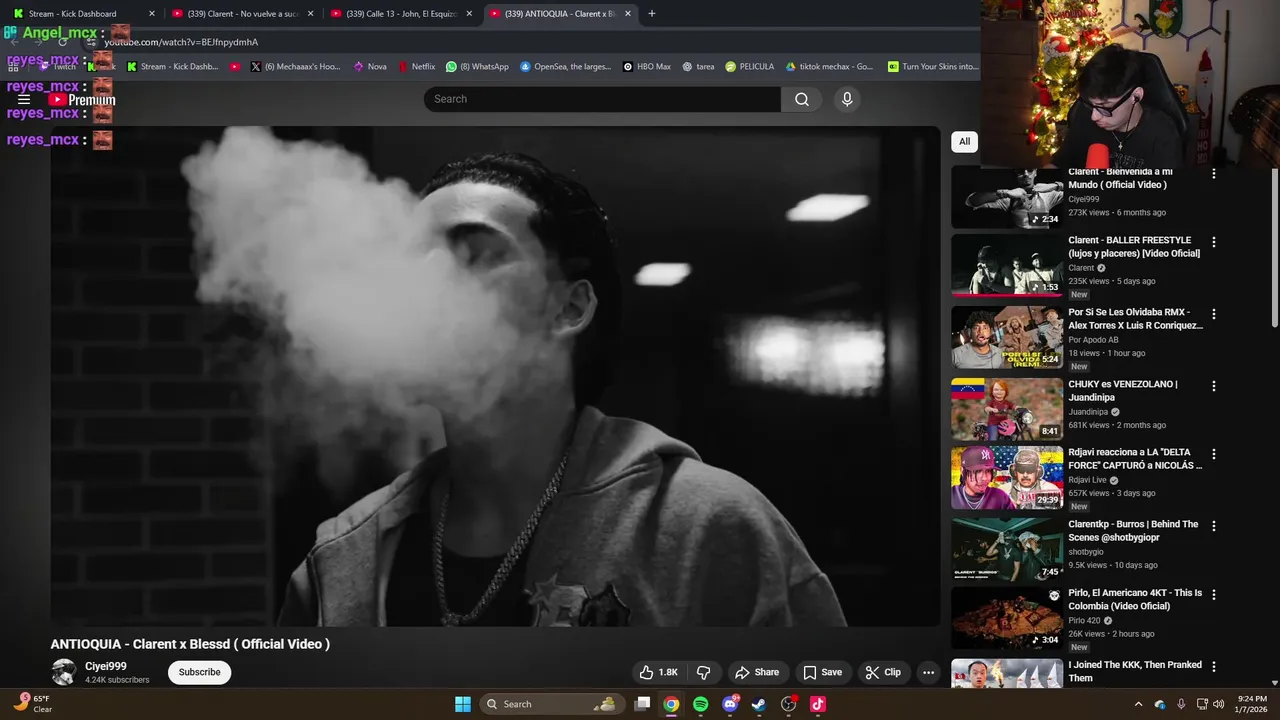Screen dimensions: 1280x720
Task: Open the Netflix bookmark
Action: pyautogui.click(x=417, y=66)
